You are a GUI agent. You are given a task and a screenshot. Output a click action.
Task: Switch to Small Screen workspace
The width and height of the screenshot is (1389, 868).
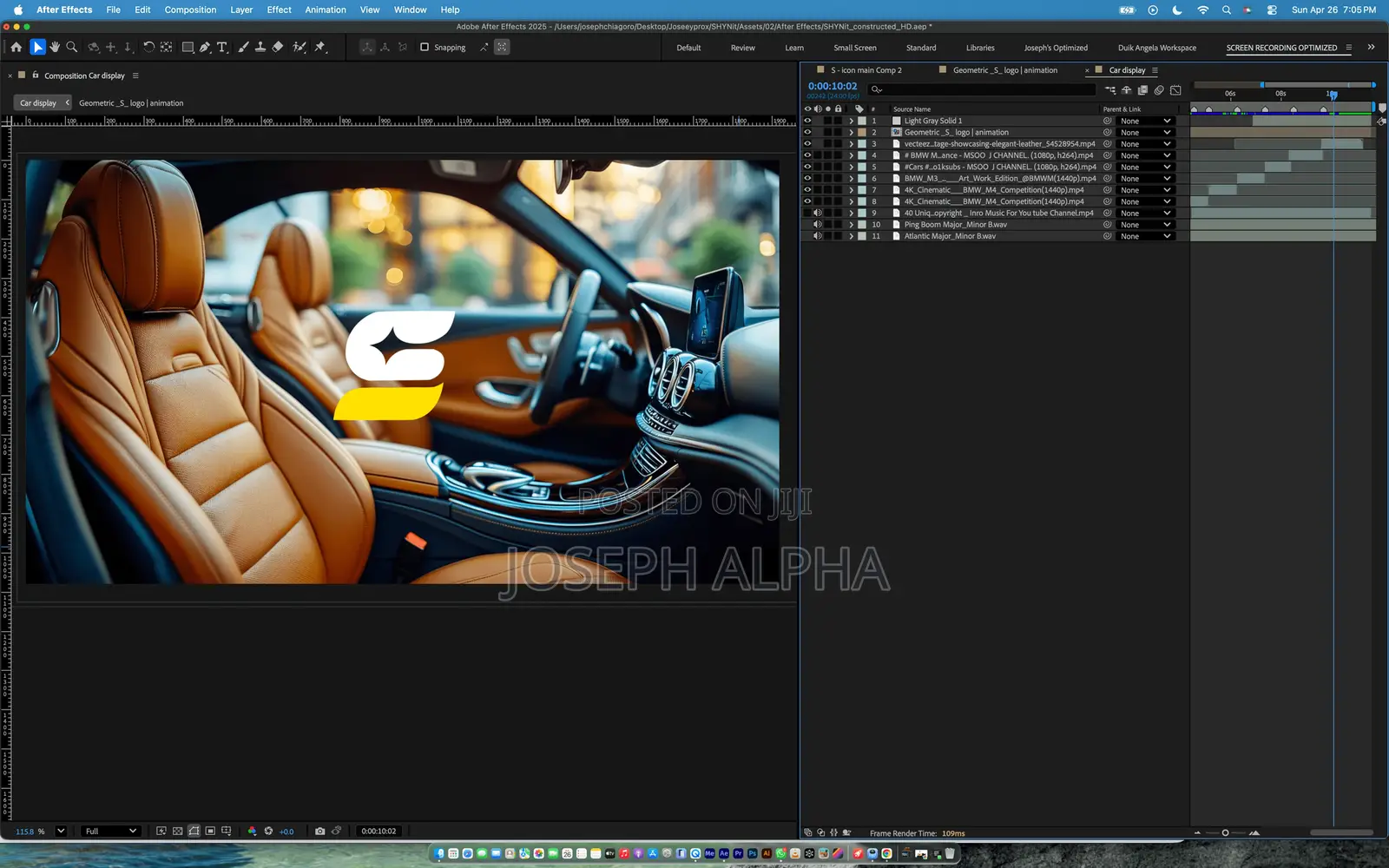coord(855,48)
